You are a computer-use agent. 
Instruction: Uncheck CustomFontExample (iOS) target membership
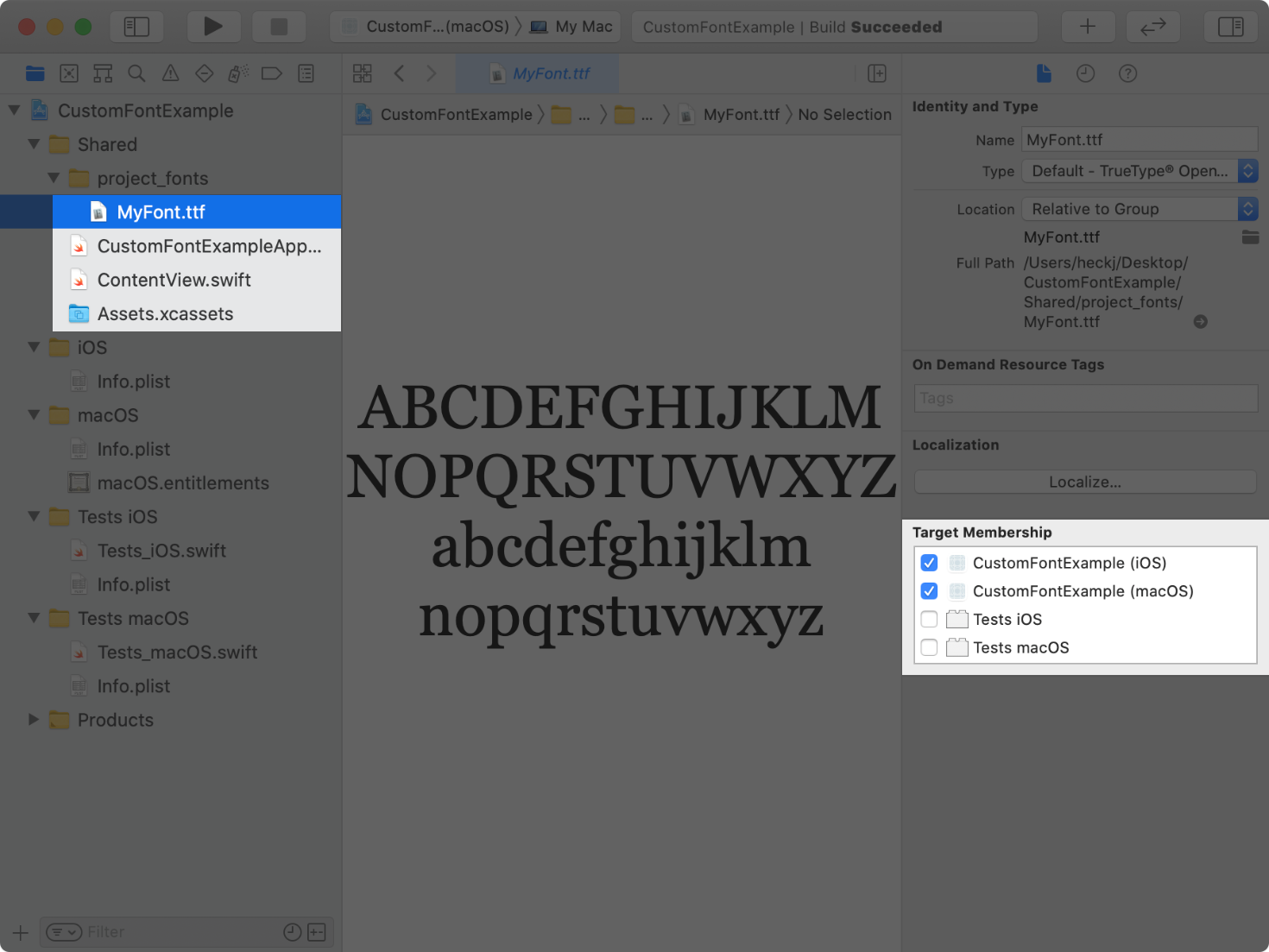click(929, 563)
